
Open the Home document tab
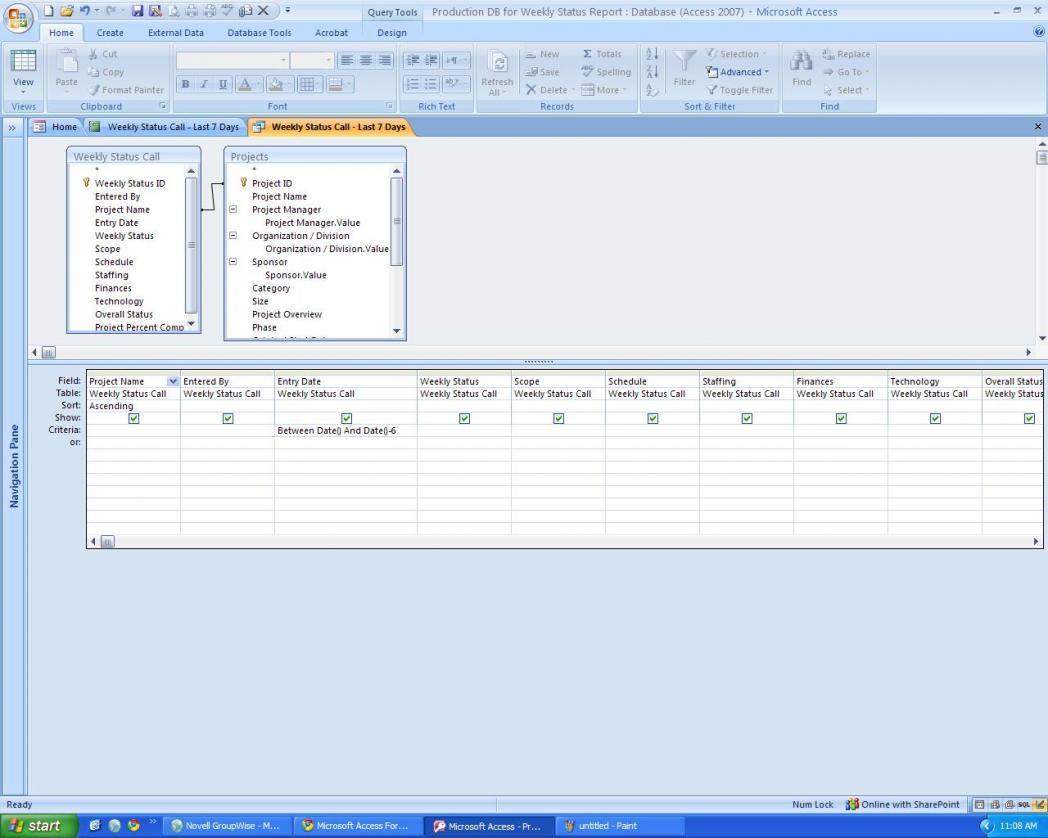(x=56, y=127)
